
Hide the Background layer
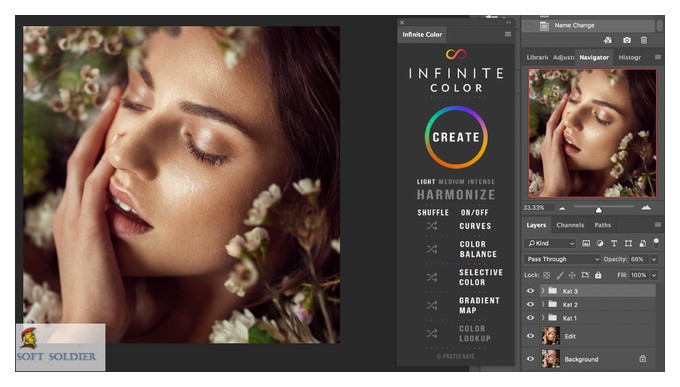[x=530, y=359]
